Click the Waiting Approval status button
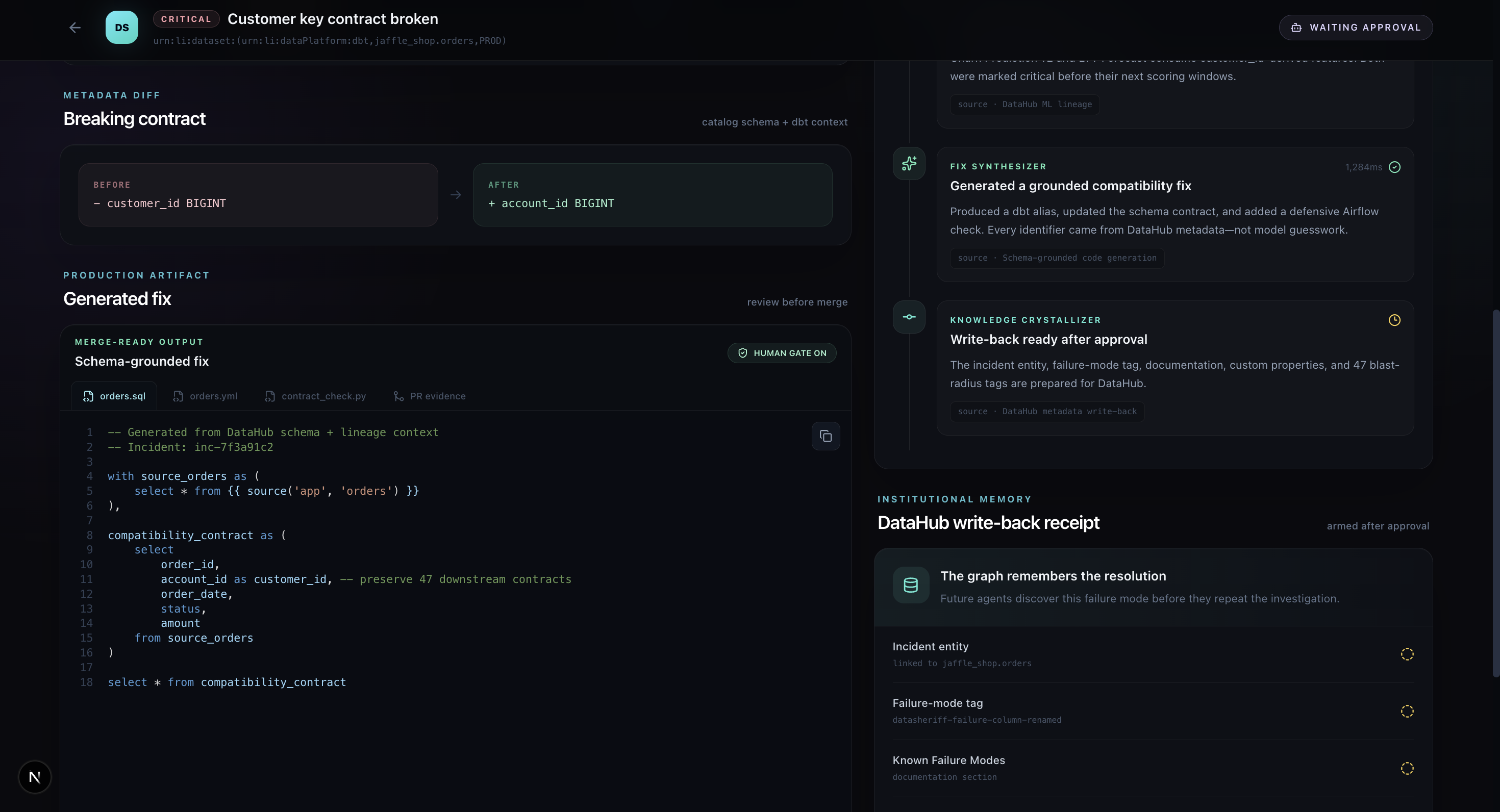 pos(1356,28)
